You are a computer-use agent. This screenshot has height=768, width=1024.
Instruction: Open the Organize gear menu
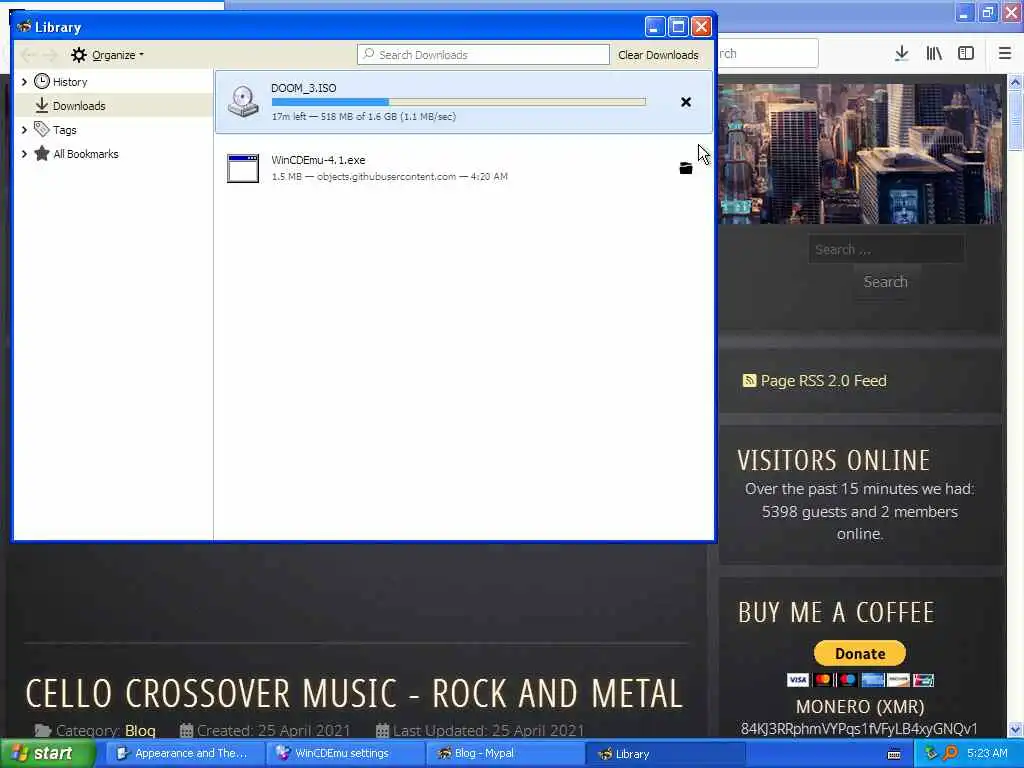point(107,55)
